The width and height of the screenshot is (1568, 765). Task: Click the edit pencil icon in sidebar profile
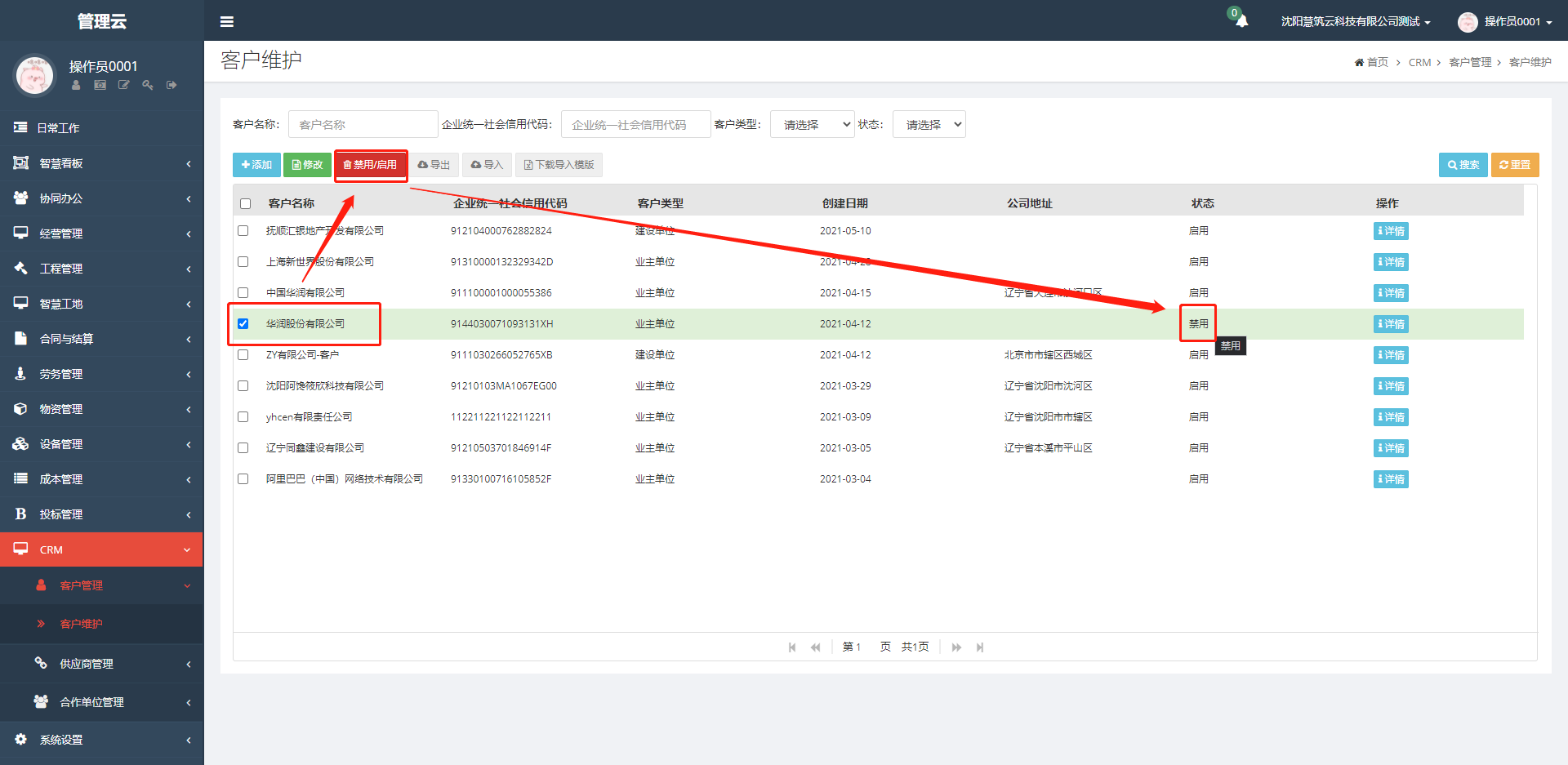[x=123, y=85]
